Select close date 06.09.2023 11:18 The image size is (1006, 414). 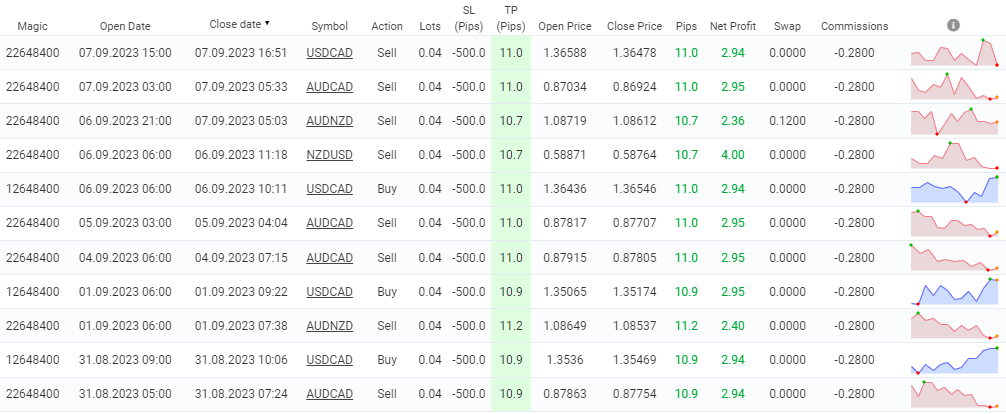[241, 155]
